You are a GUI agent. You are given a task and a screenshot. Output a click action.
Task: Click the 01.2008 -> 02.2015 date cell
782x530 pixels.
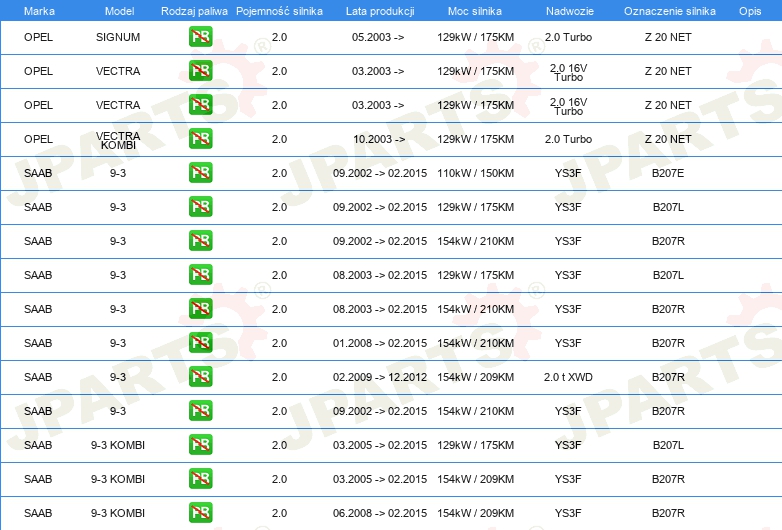click(x=380, y=343)
